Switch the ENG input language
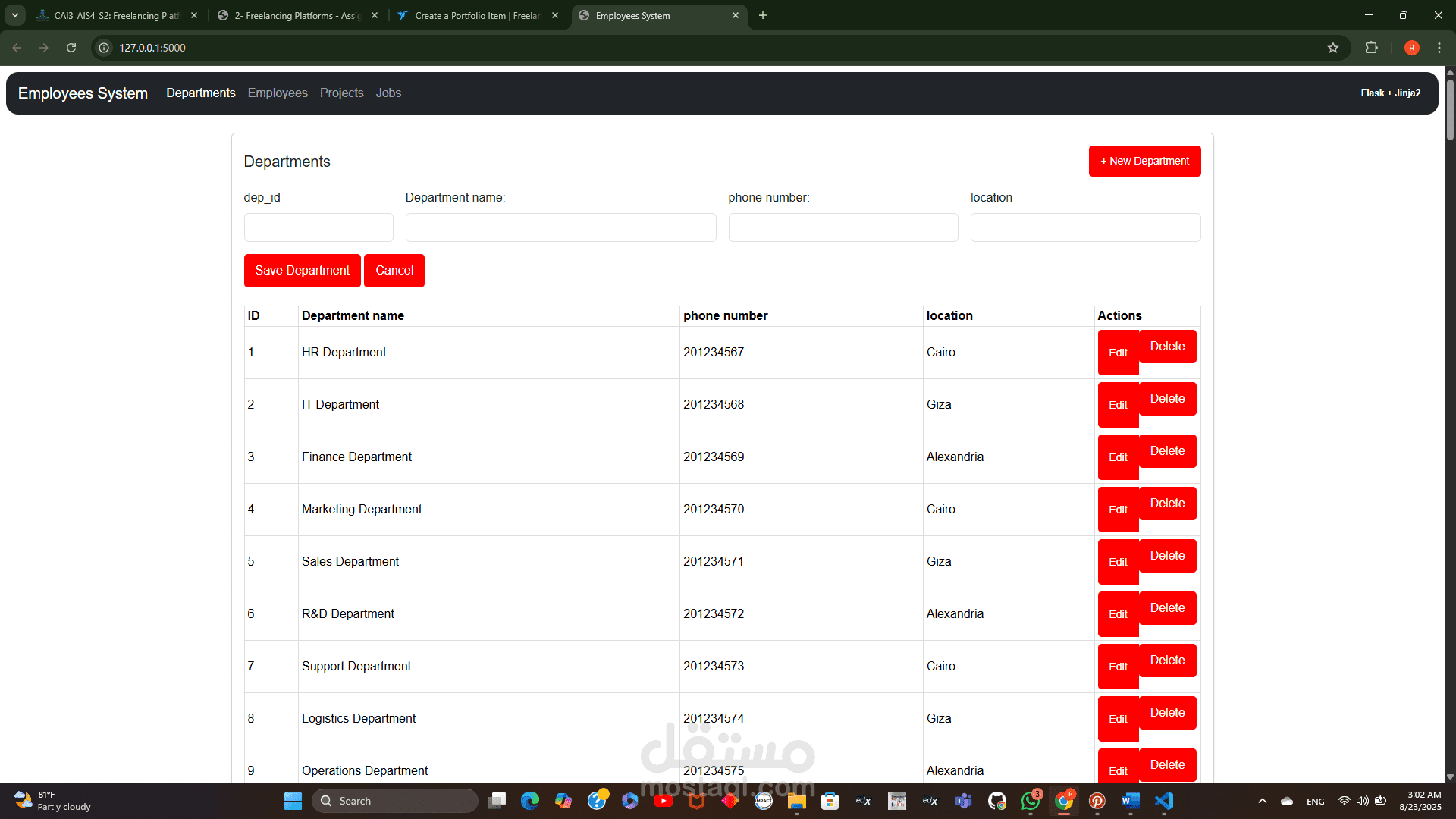The width and height of the screenshot is (1456, 819). [x=1316, y=802]
